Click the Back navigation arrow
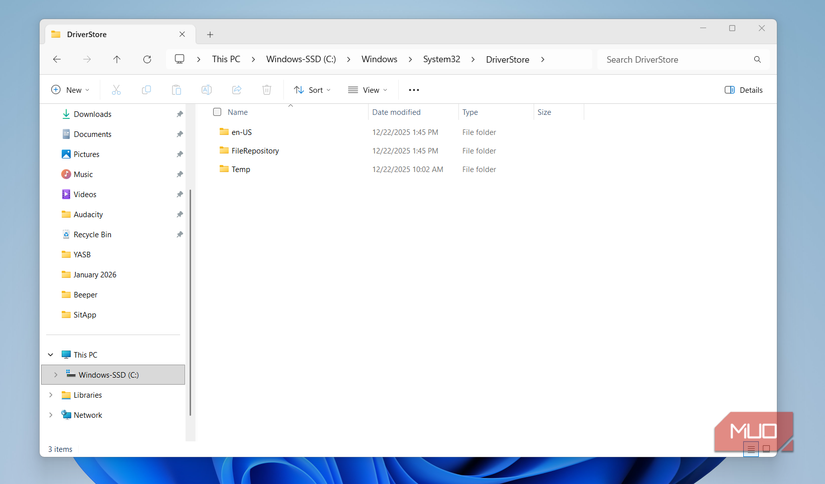The height and width of the screenshot is (484, 825). pos(57,60)
